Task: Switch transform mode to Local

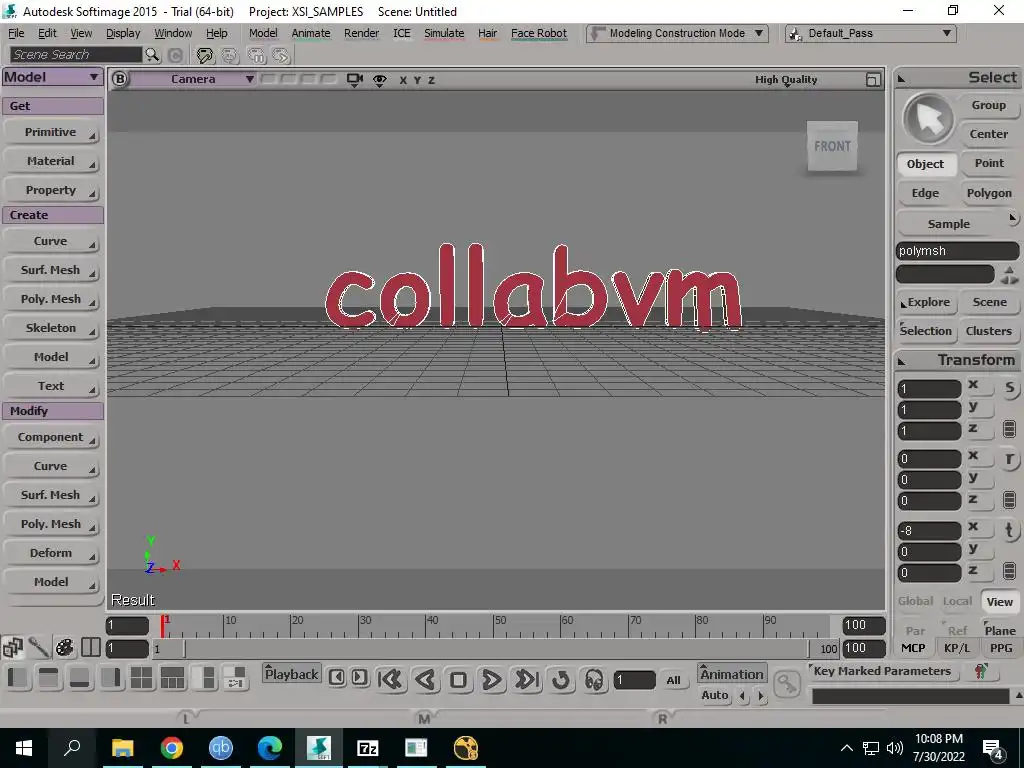Action: point(957,601)
